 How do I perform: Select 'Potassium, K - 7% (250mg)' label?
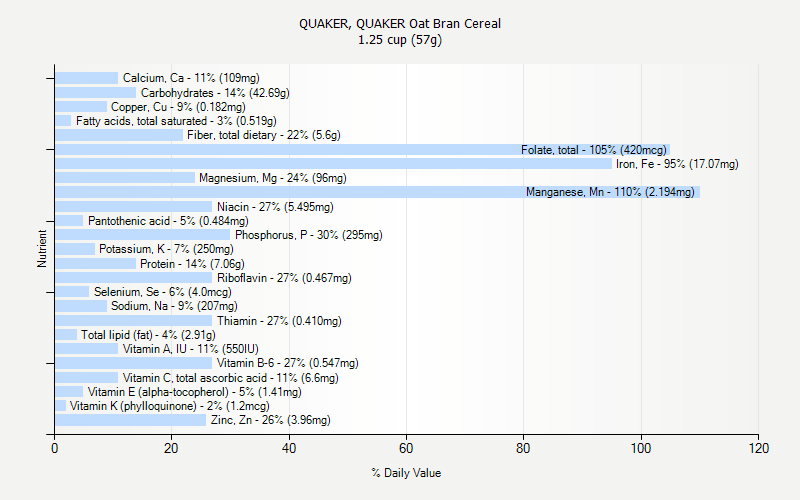pos(166,249)
